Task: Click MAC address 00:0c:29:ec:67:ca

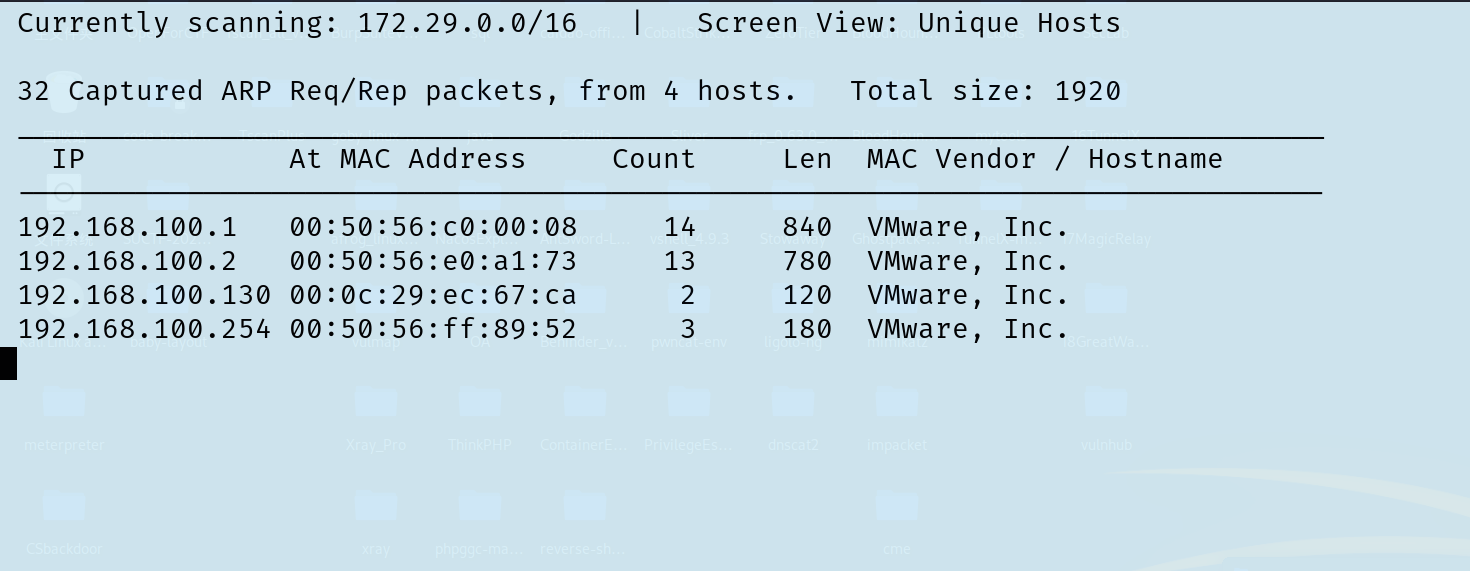Action: pyautogui.click(x=433, y=295)
